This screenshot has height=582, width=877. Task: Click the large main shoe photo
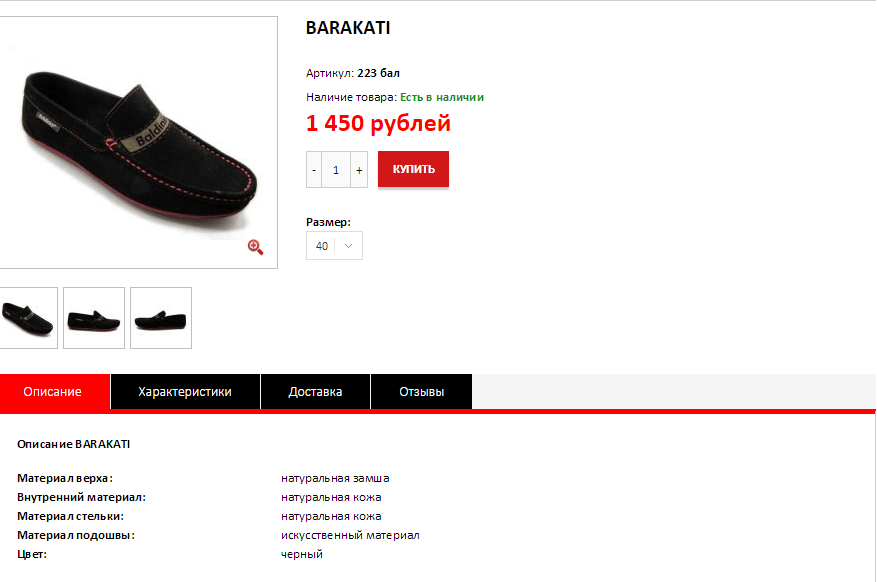[x=138, y=142]
